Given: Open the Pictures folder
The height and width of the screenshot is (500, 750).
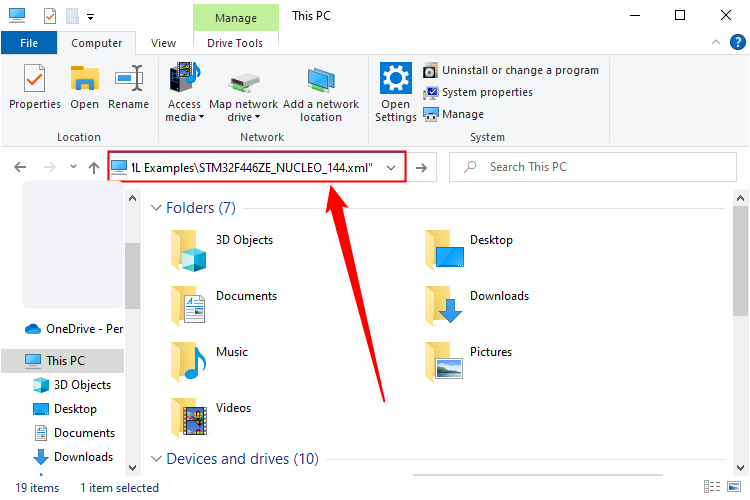Looking at the screenshot, I should [x=443, y=363].
